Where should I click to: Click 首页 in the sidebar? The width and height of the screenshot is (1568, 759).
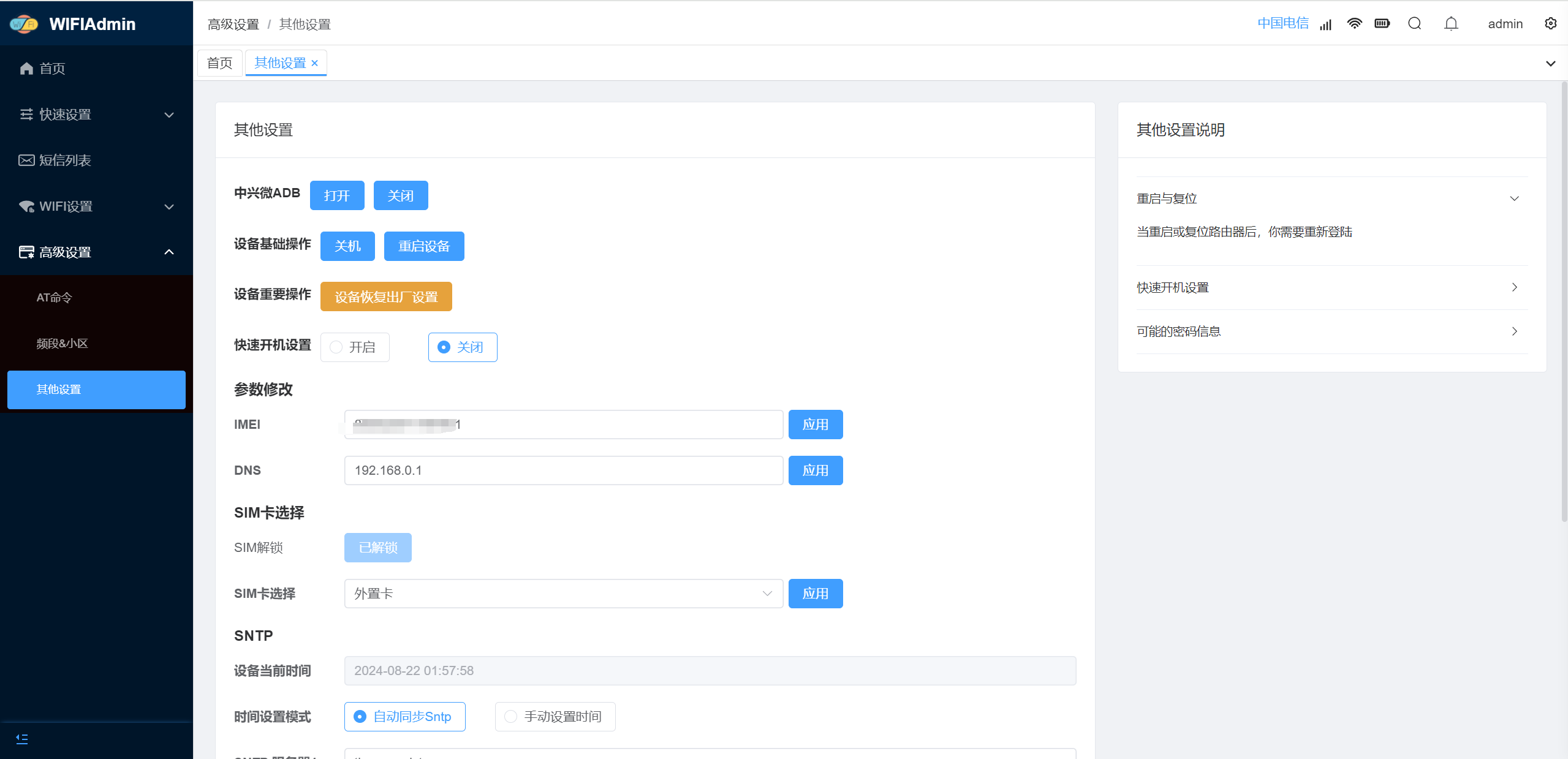96,69
